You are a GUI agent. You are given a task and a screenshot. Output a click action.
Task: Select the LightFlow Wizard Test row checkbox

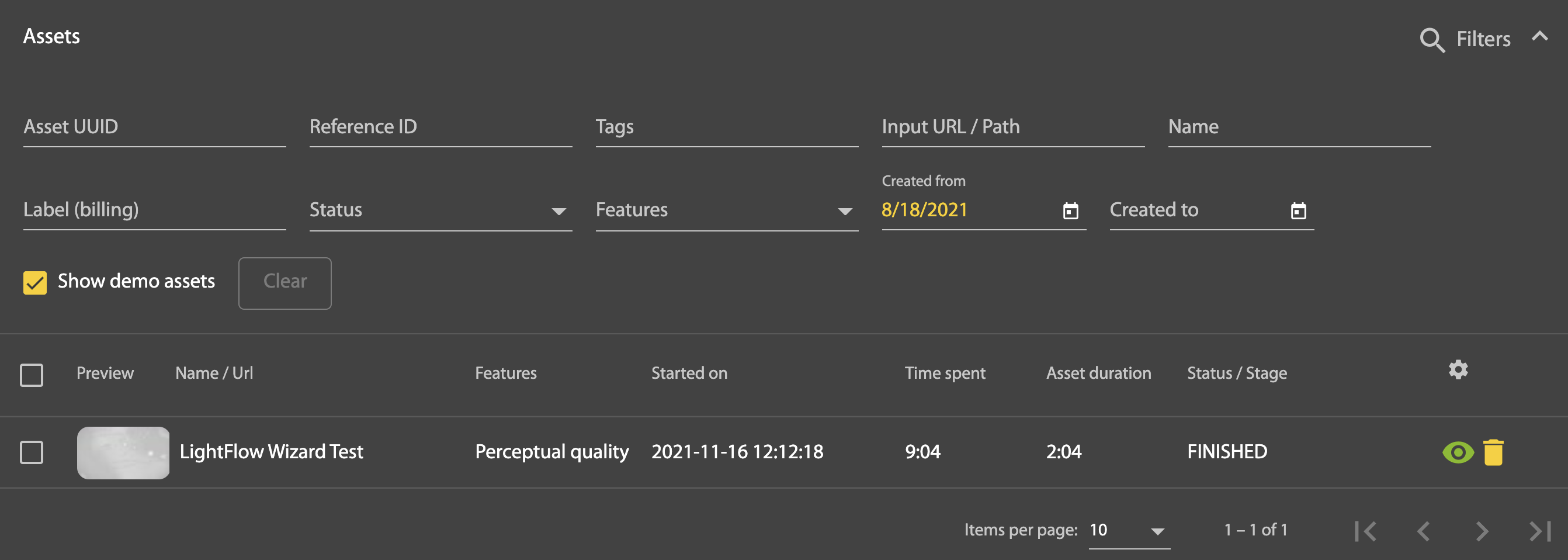point(32,452)
